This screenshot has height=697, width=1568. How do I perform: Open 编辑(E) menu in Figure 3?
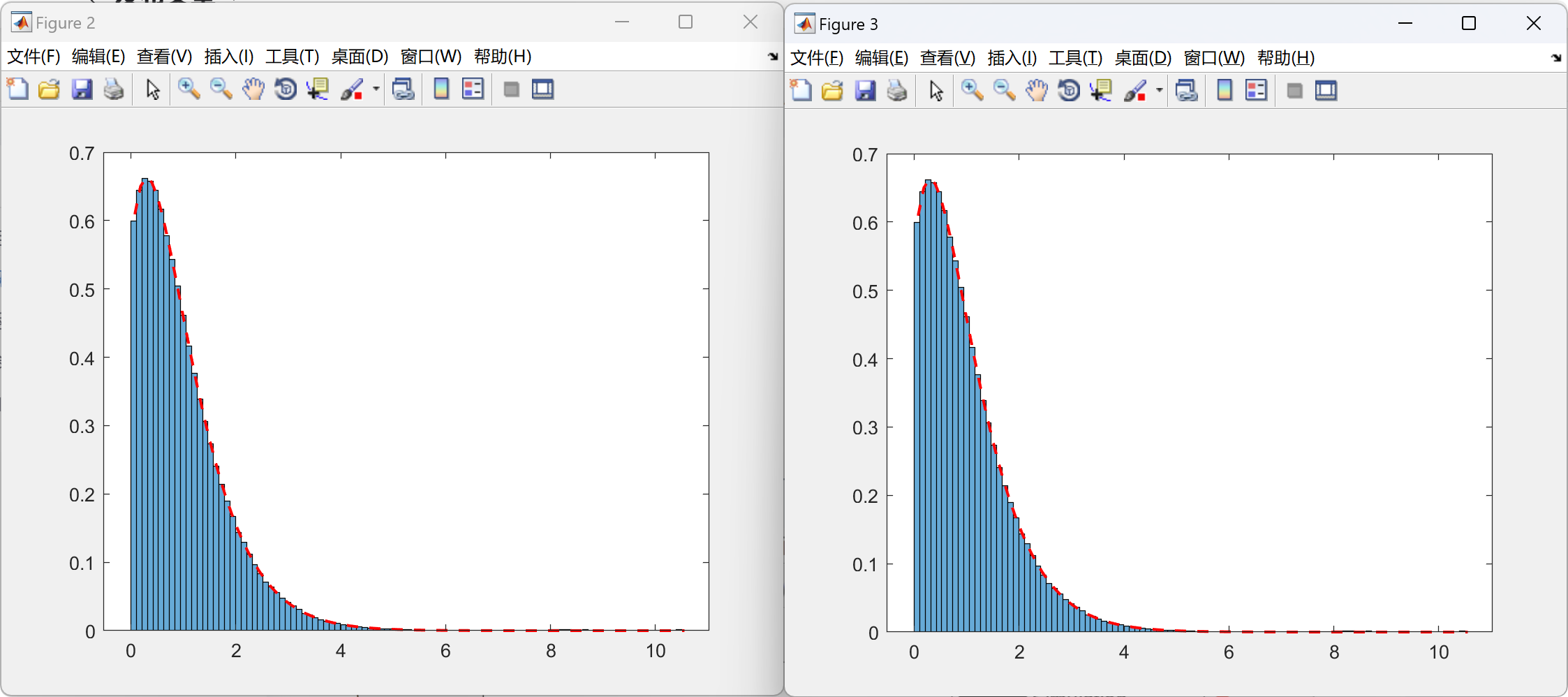tap(882, 58)
